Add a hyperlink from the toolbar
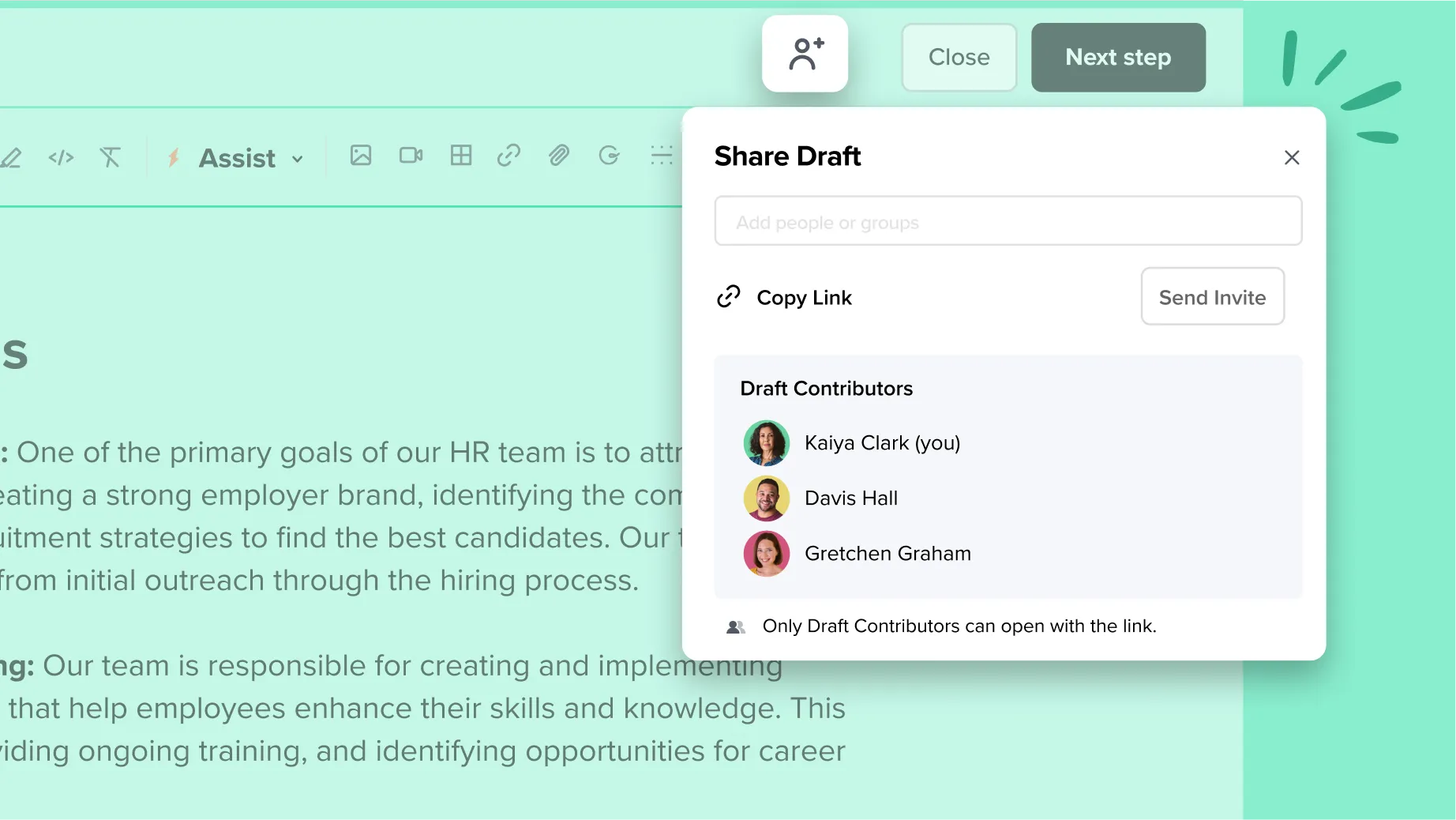Viewport: 1456px width, 820px height. 509,156
